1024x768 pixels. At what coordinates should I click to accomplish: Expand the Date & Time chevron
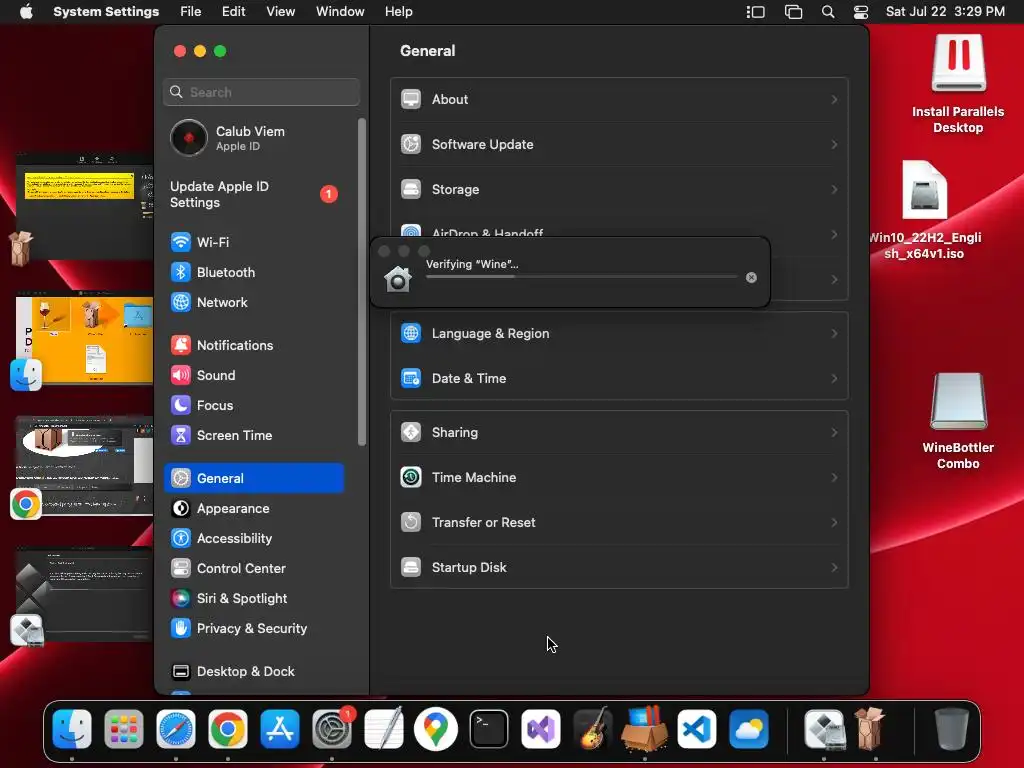pyautogui.click(x=834, y=379)
